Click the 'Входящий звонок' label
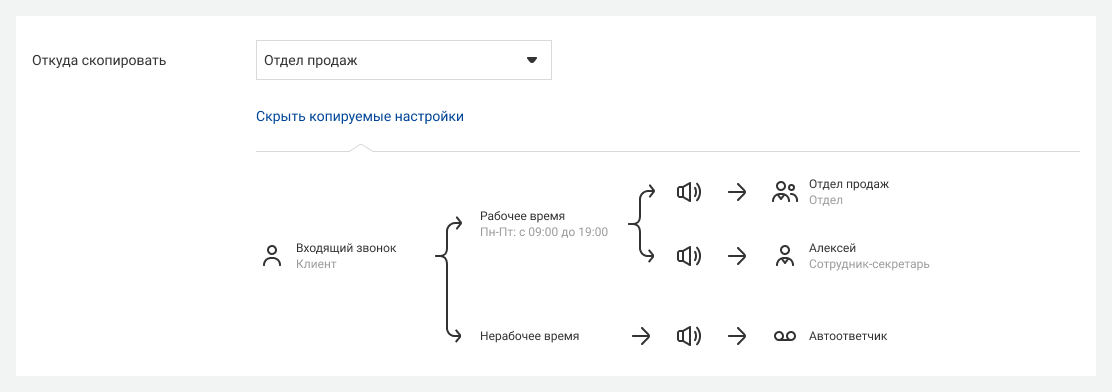The height and width of the screenshot is (392, 1112). (x=346, y=248)
